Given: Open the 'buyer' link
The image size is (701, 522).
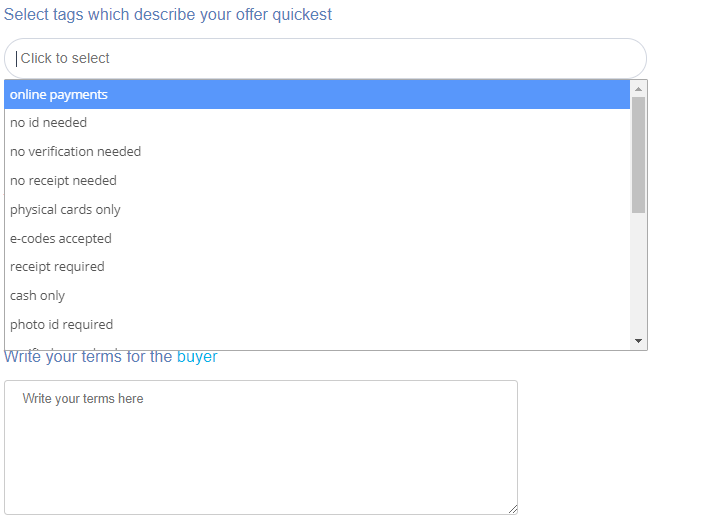Looking at the screenshot, I should [197, 357].
